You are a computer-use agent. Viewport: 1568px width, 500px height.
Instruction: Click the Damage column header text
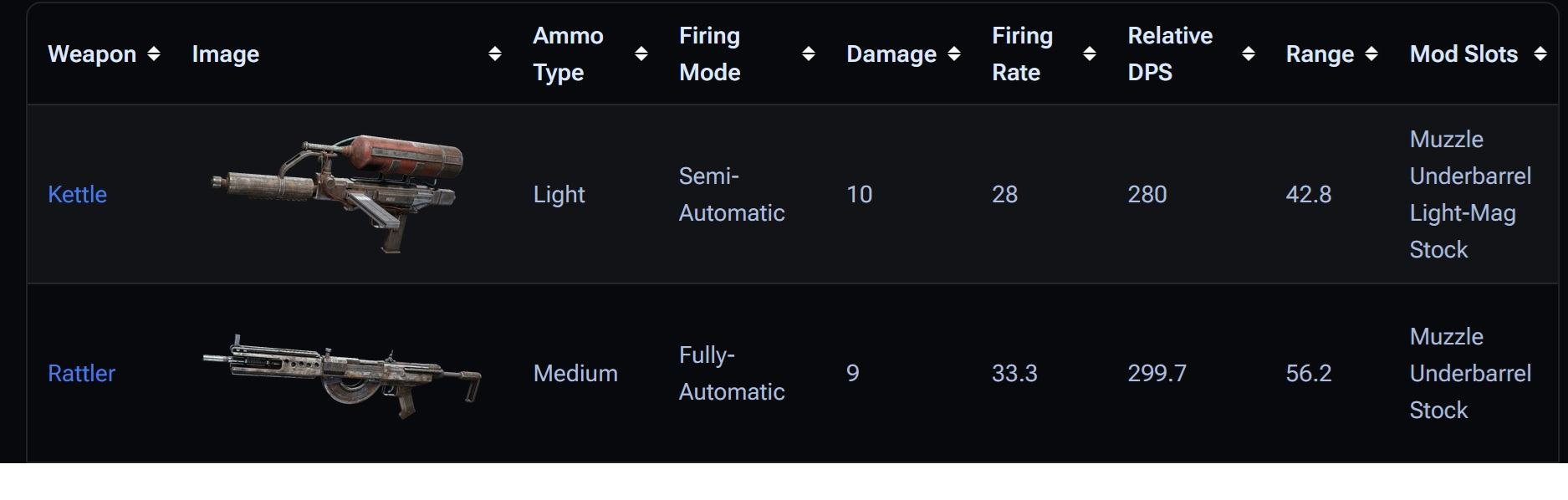[891, 54]
